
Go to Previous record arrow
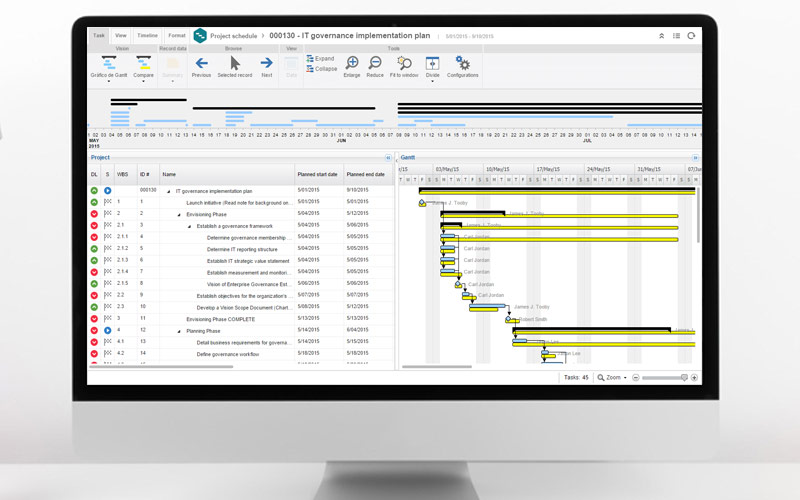[x=202, y=64]
